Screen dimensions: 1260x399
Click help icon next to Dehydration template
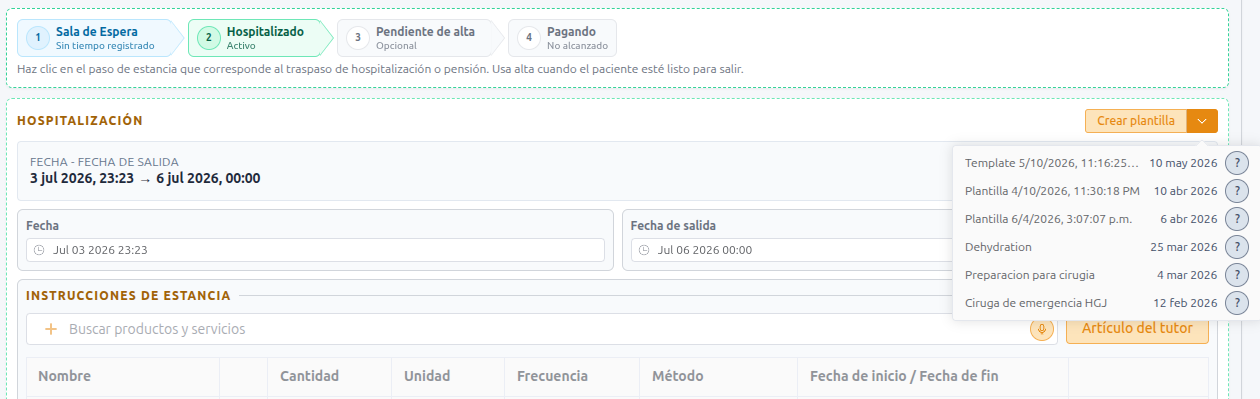1237,247
